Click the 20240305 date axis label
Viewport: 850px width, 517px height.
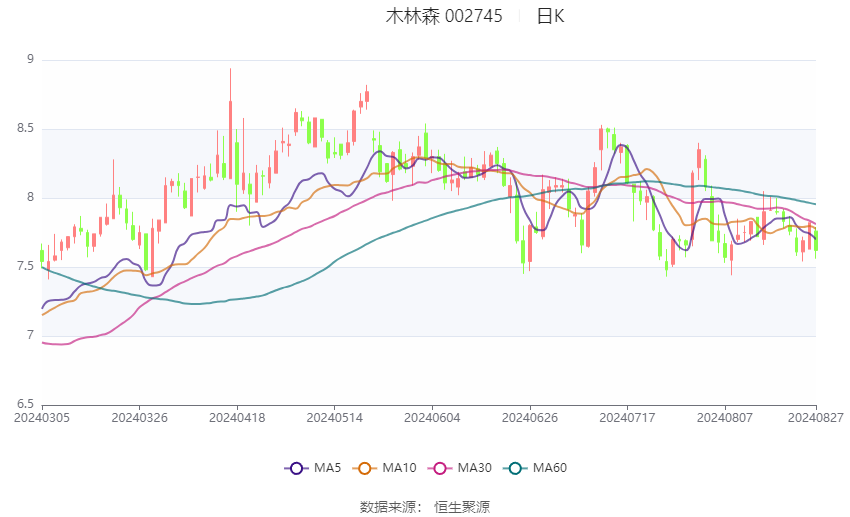click(x=42, y=418)
